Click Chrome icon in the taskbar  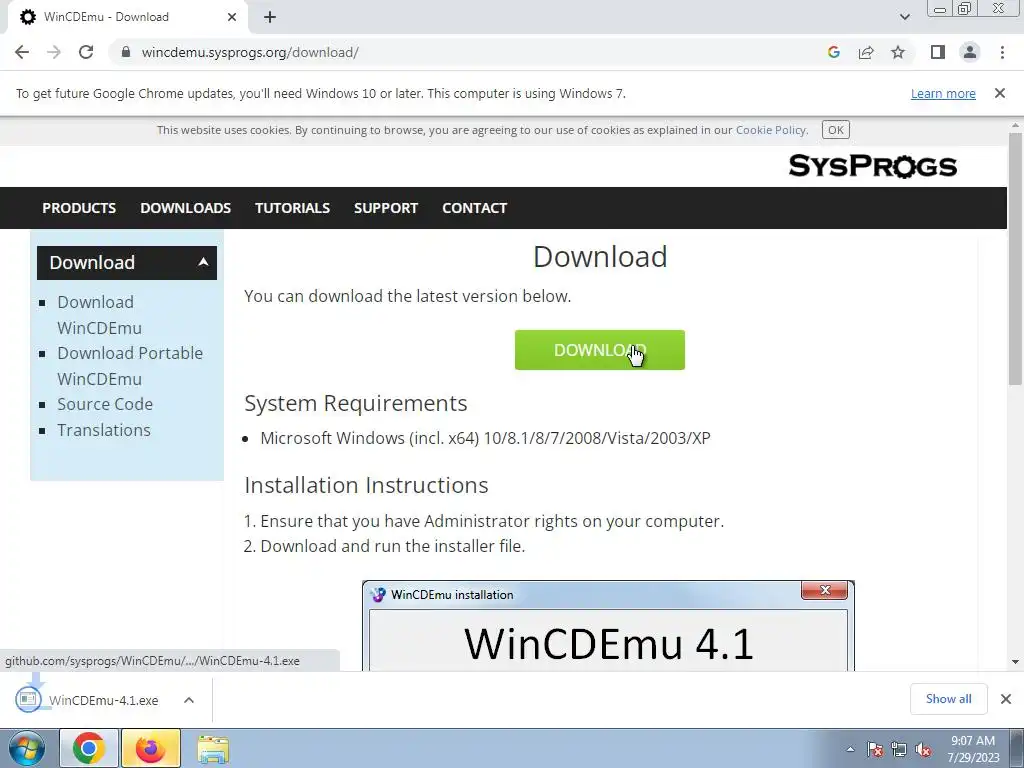point(89,748)
